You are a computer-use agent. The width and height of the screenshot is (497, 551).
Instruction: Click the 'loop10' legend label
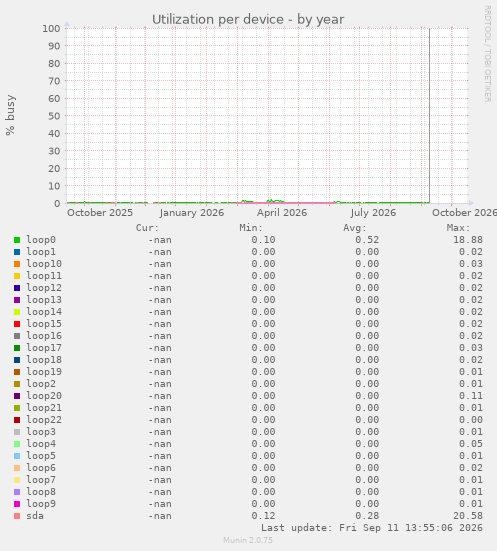pyautogui.click(x=44, y=264)
